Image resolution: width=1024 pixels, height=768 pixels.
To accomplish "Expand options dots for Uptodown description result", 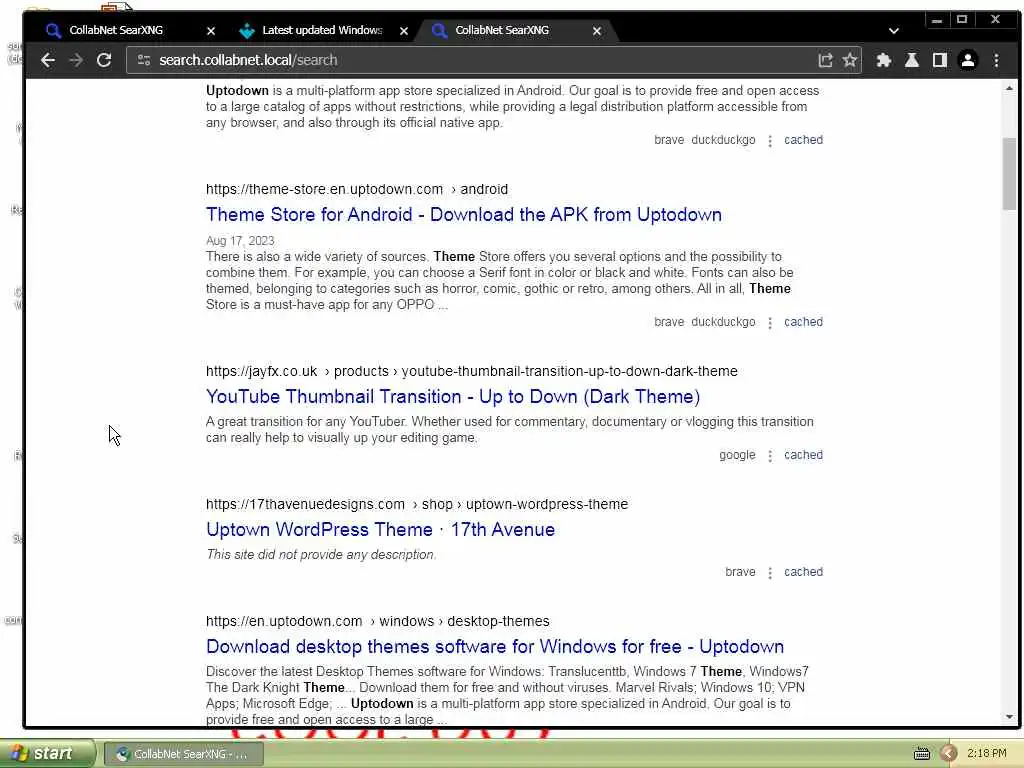I will [x=770, y=141].
